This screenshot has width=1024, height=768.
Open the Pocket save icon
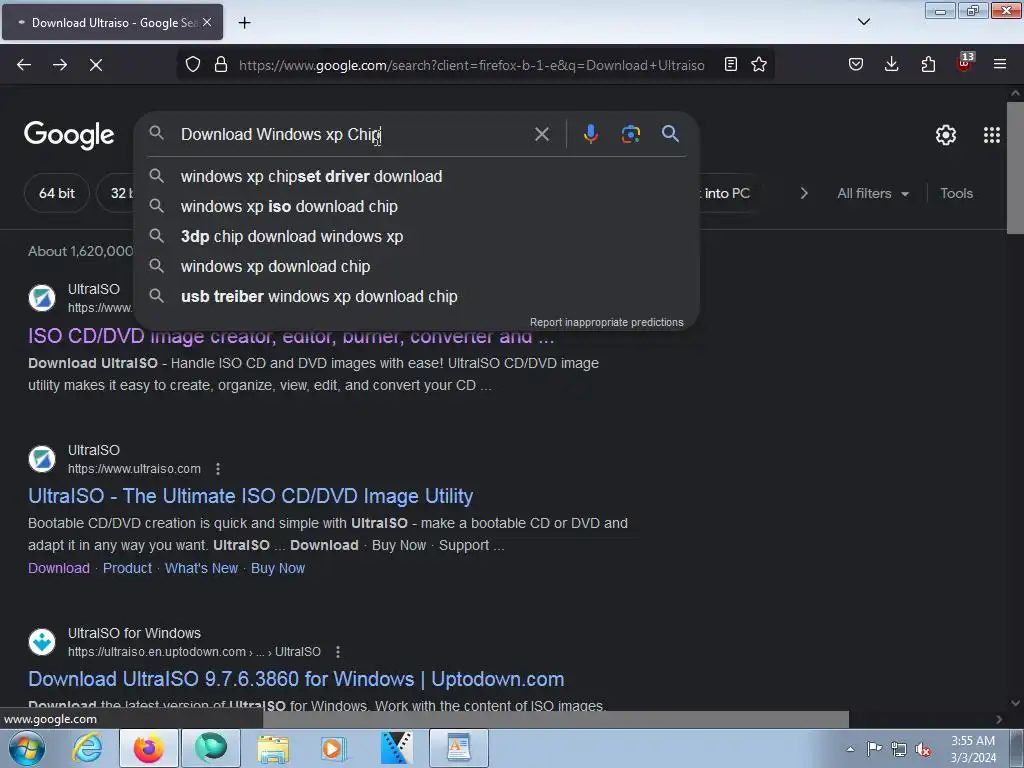point(856,65)
